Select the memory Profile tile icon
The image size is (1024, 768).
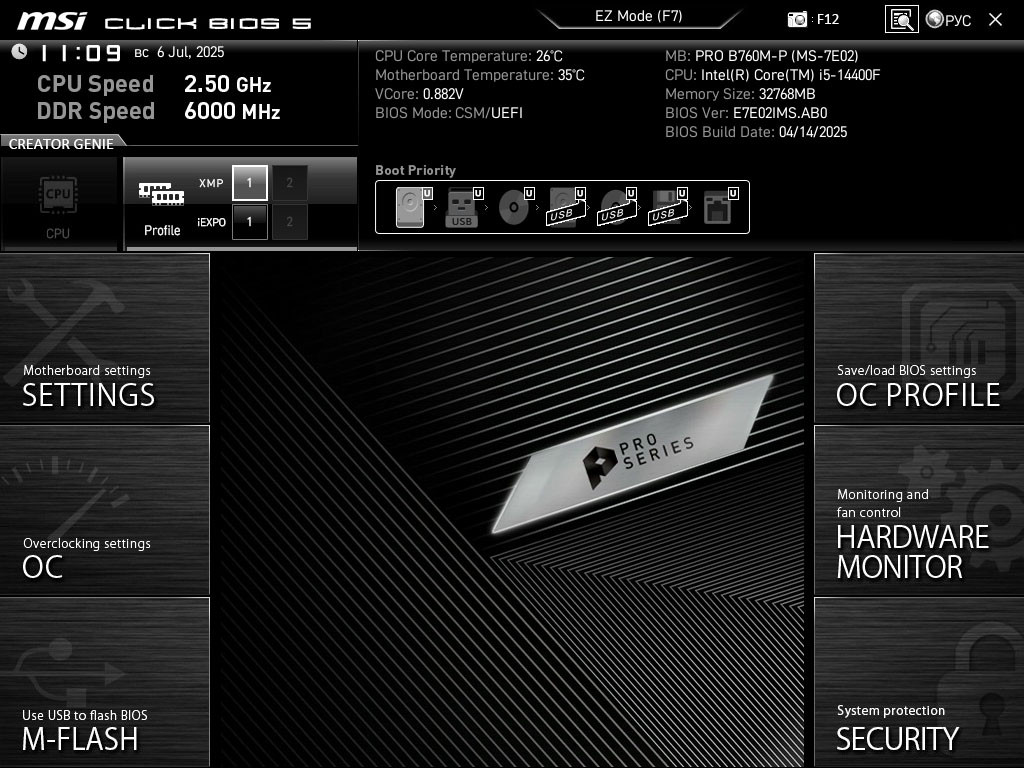[x=161, y=193]
